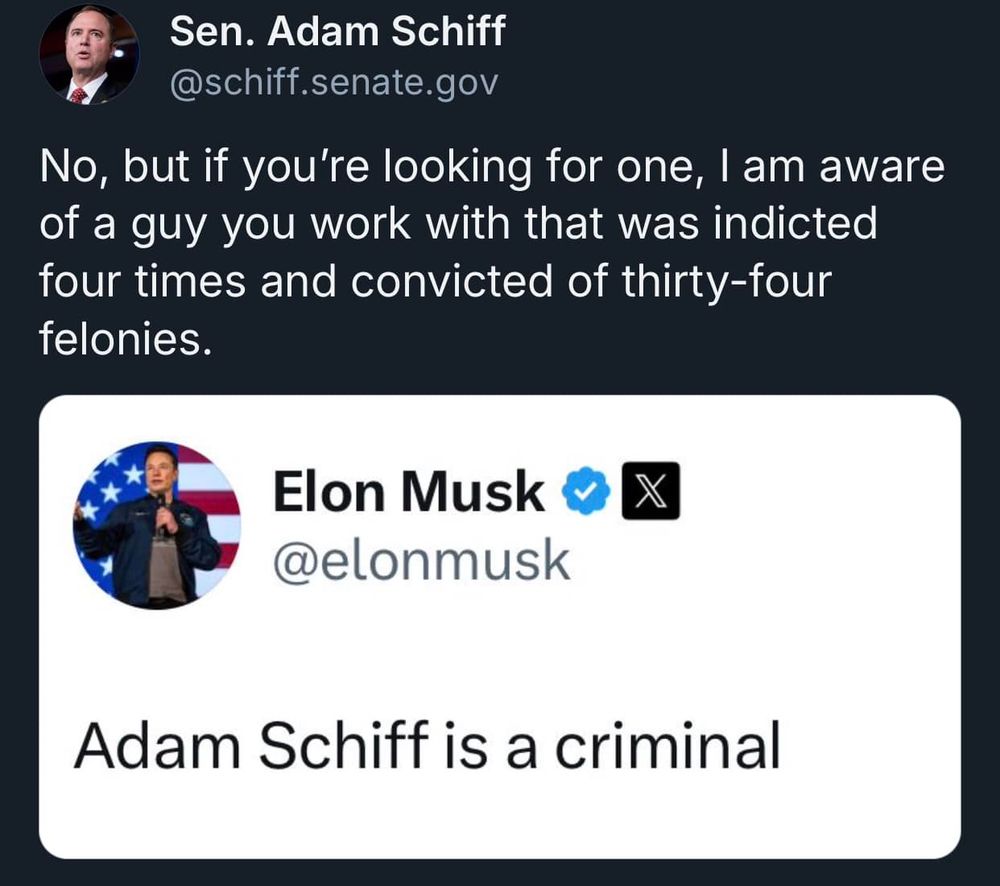Click the red tie in Schiff's avatar
Screen dimensions: 1000x886
(x=77, y=94)
